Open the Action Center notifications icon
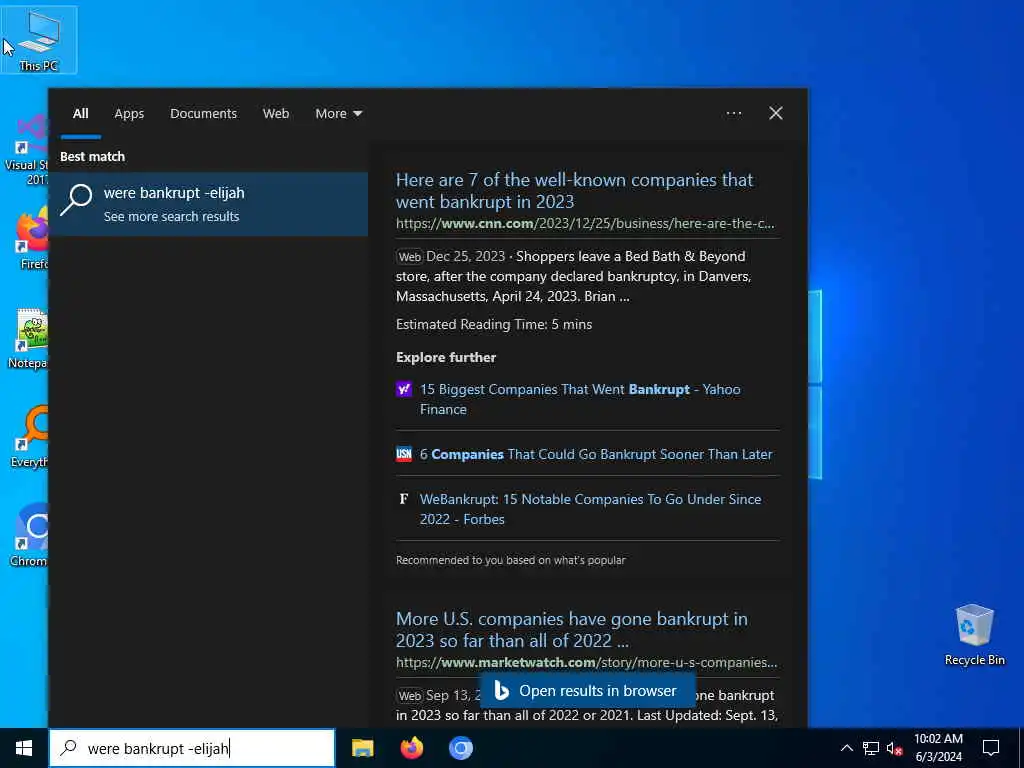 coord(991,748)
